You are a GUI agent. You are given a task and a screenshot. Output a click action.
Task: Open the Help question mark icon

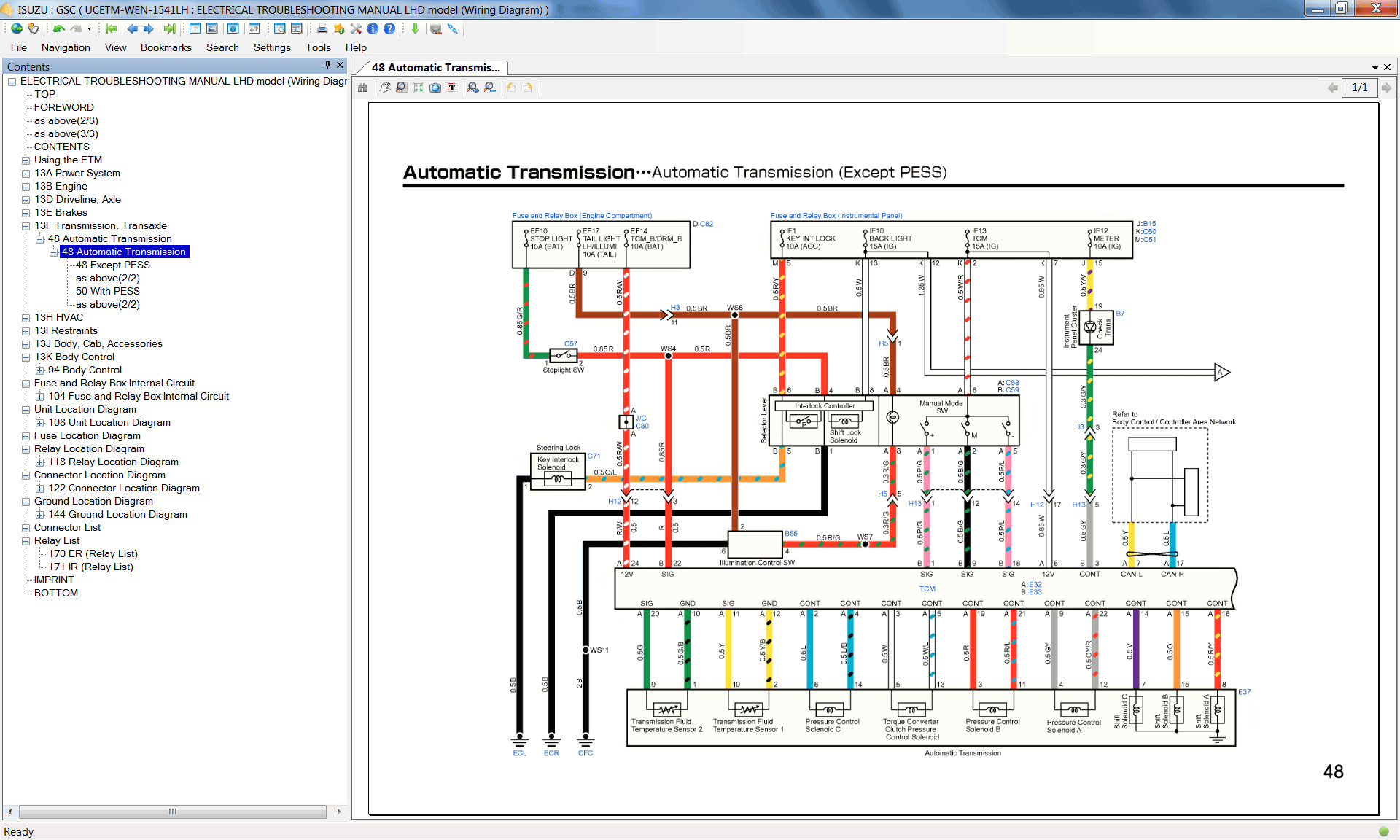389,29
